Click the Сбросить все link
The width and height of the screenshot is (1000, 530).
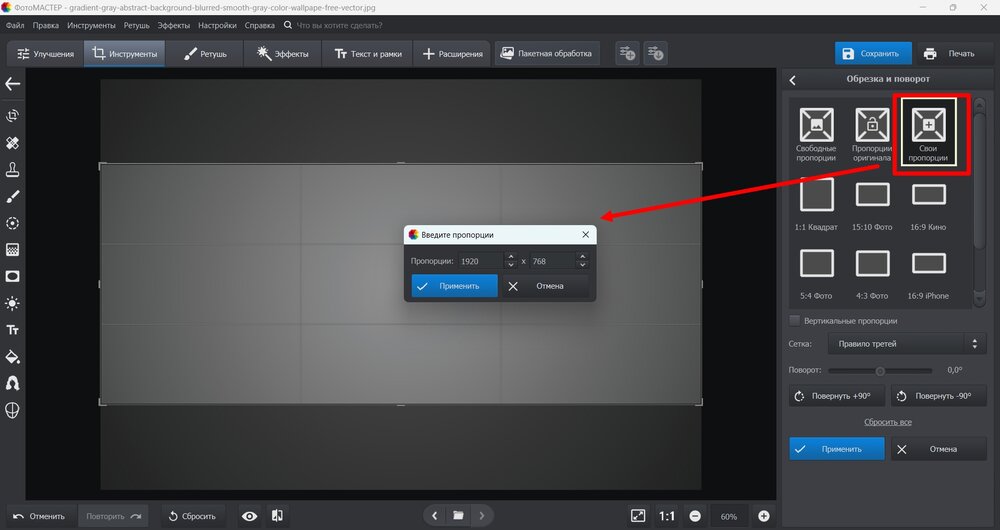[x=887, y=423]
